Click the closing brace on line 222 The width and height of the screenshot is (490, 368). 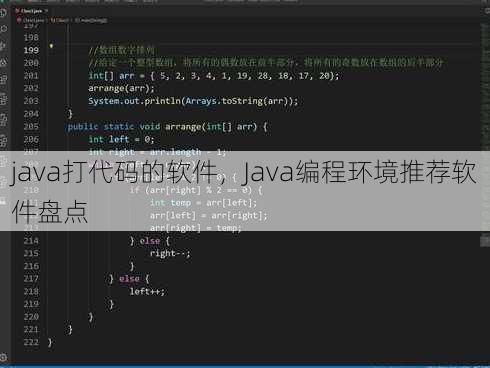(x=50, y=342)
